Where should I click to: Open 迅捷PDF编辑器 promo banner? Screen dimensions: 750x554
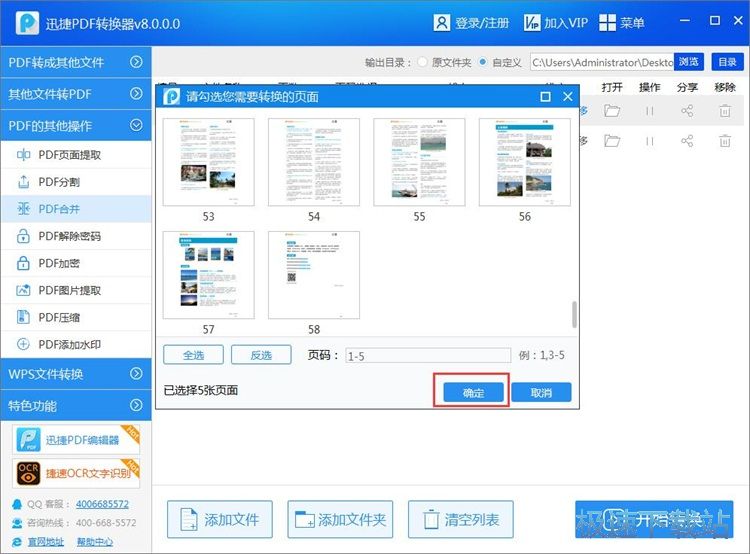point(77,440)
